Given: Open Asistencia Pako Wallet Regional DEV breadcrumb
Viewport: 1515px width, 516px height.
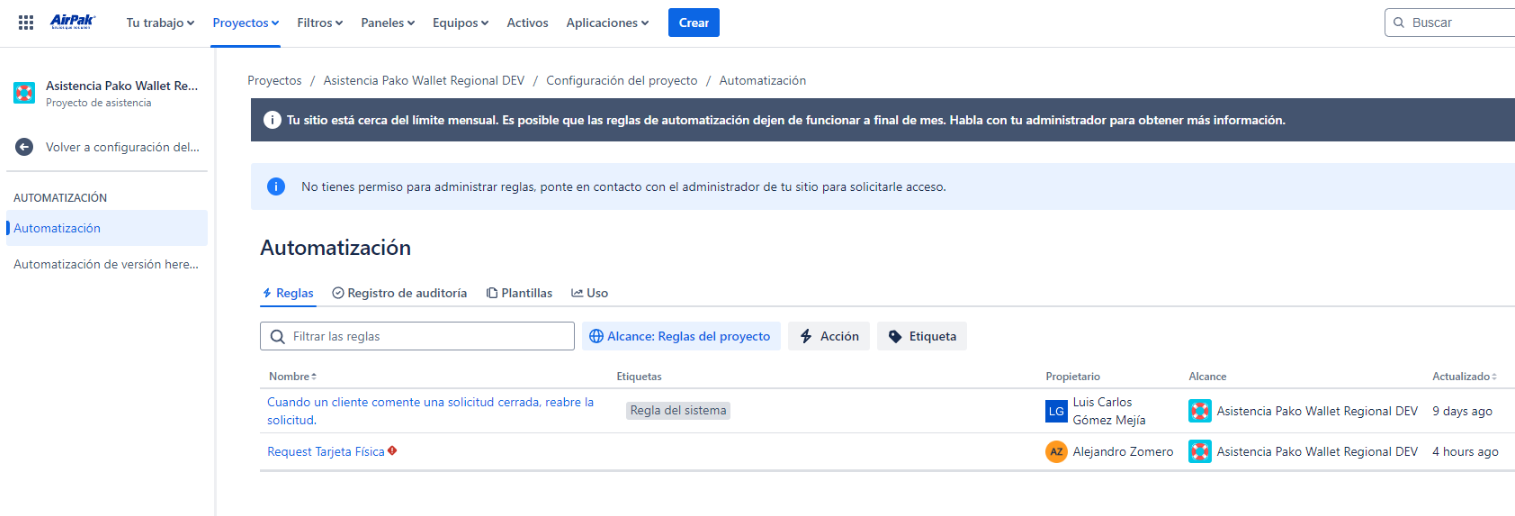Looking at the screenshot, I should 424,80.
